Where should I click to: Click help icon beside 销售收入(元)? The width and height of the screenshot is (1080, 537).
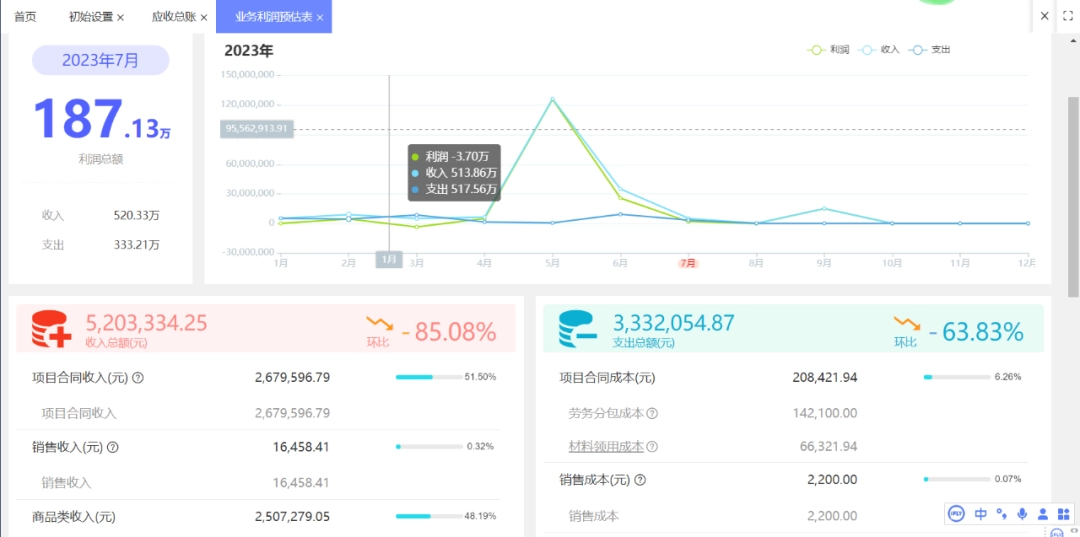click(x=113, y=447)
